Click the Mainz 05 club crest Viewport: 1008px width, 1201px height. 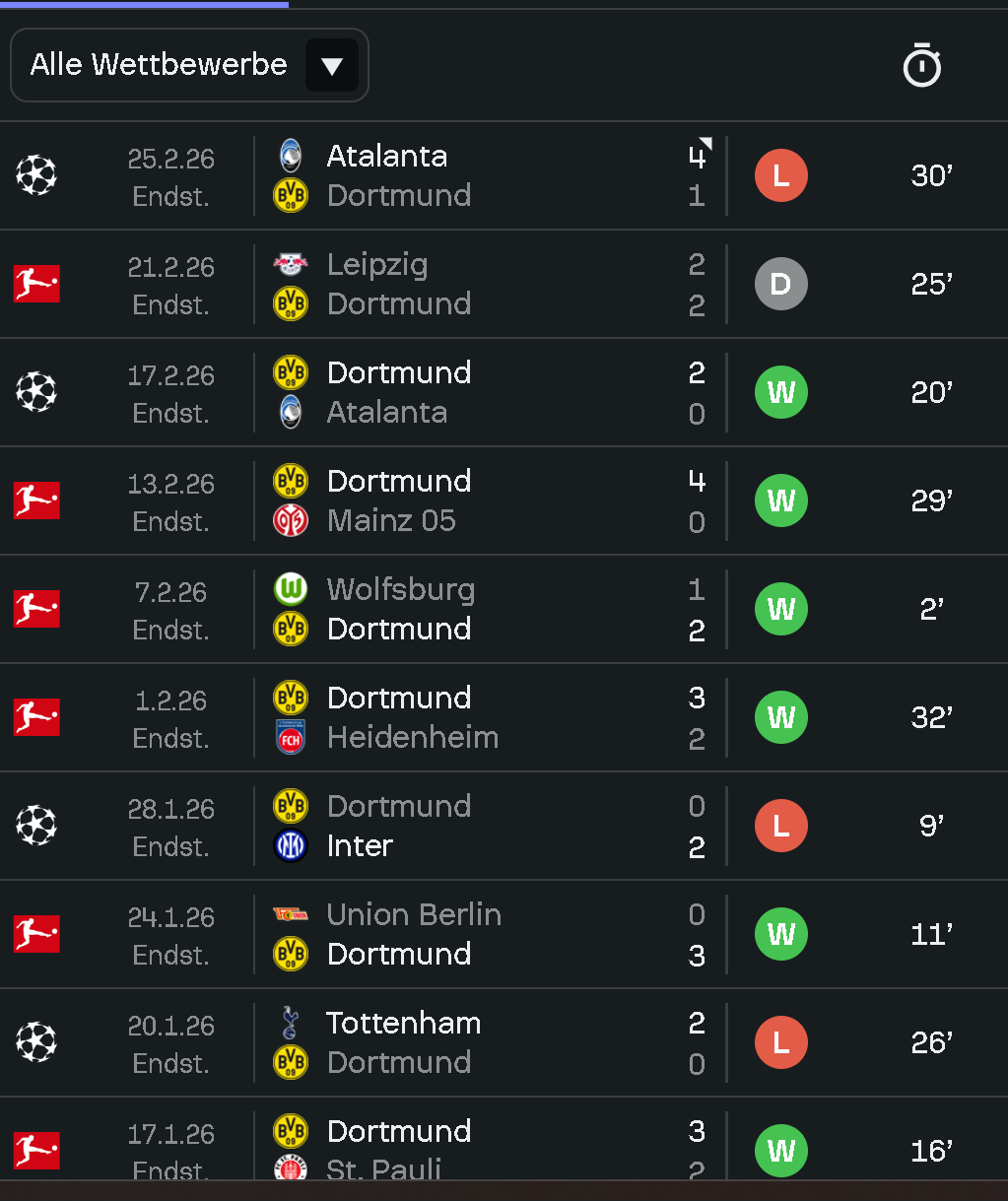click(291, 520)
